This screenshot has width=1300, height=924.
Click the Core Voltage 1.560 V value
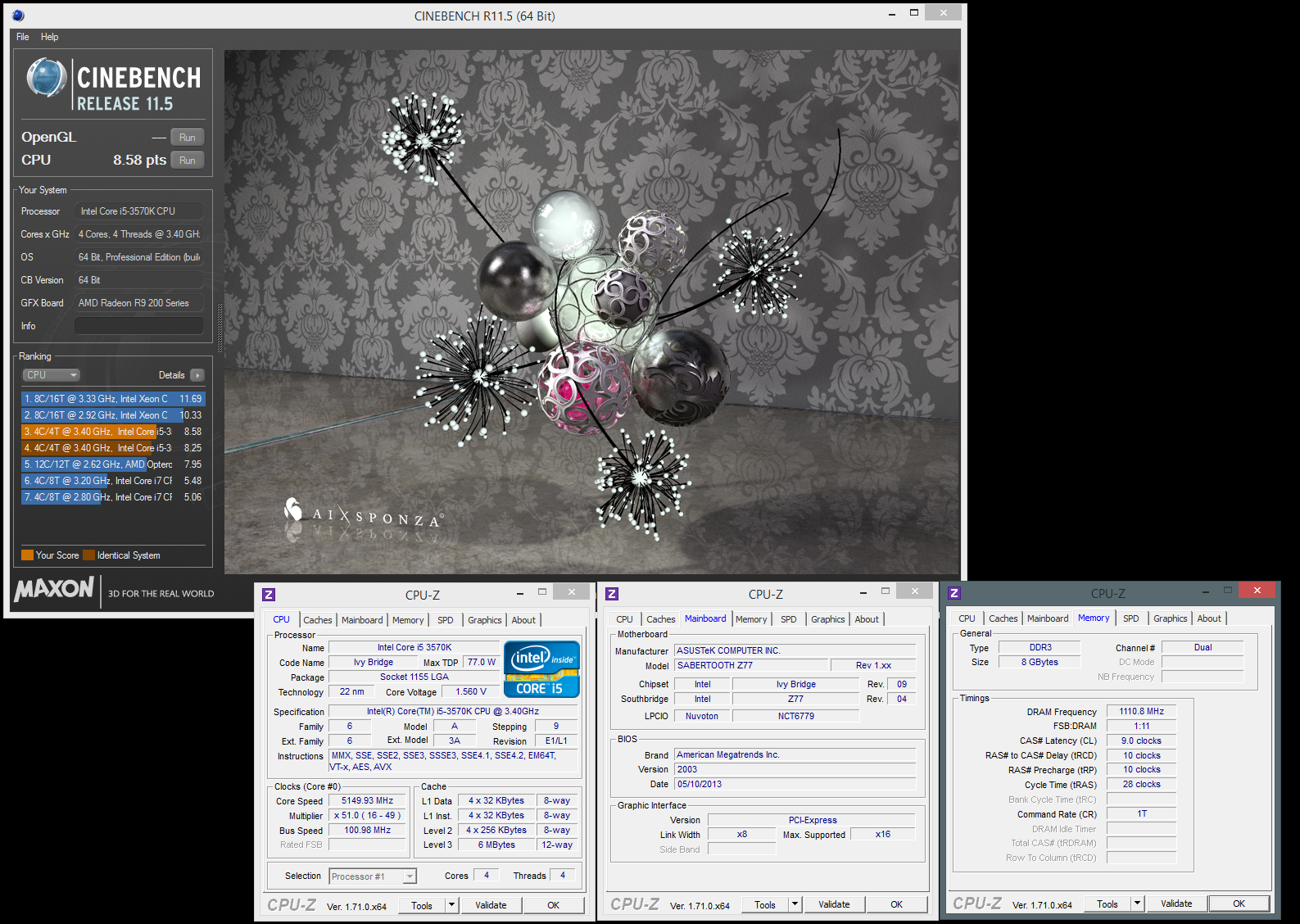pos(470,691)
